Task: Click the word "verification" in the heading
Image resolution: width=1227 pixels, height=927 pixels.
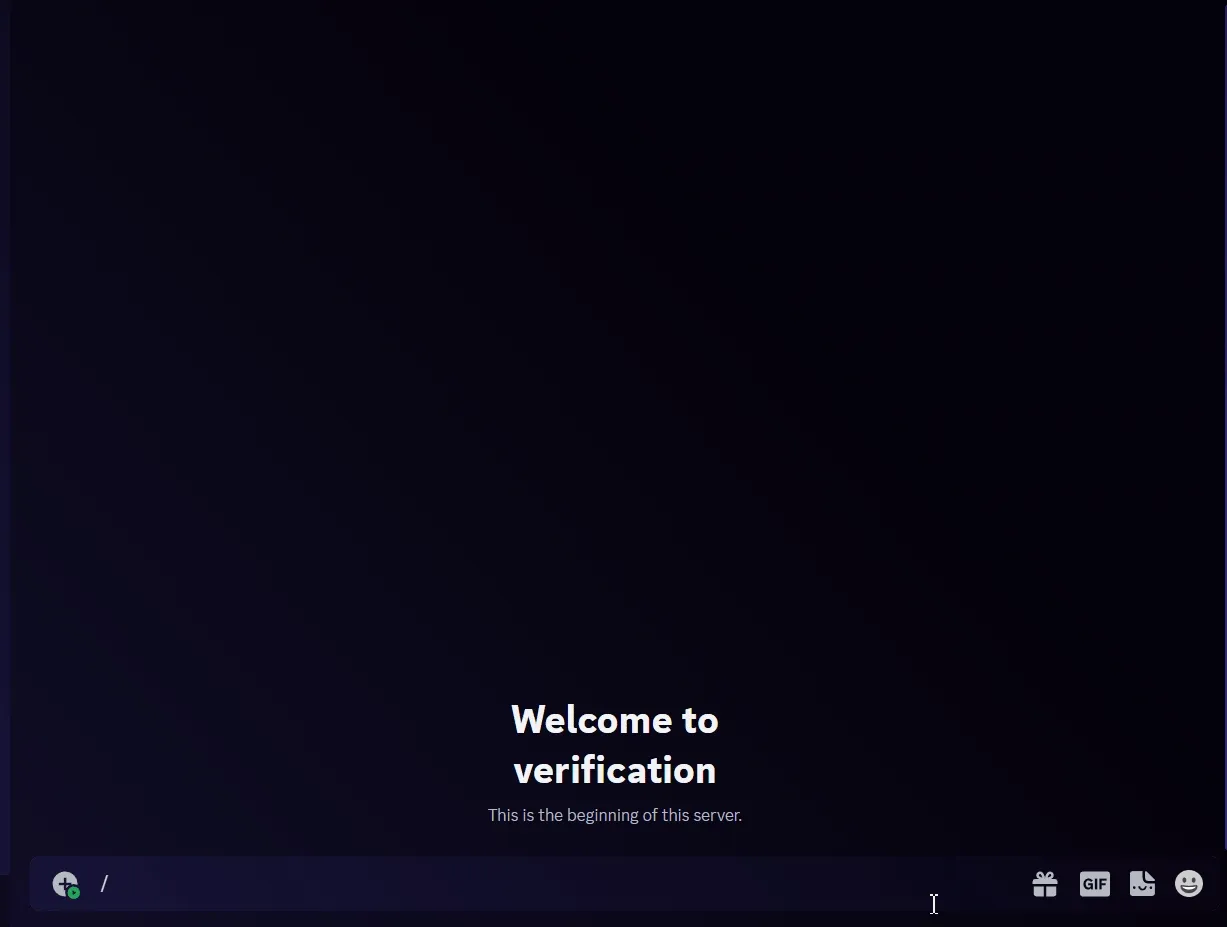Action: (614, 770)
